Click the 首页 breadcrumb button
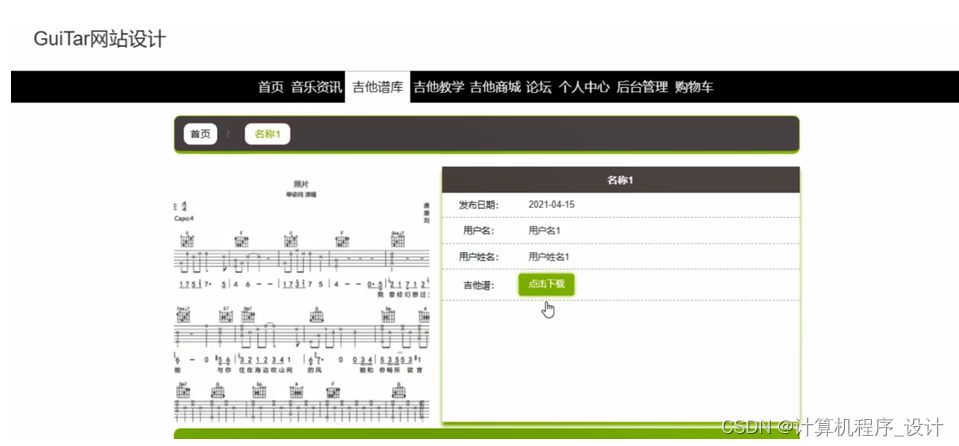The height and width of the screenshot is (446, 959). coord(201,134)
